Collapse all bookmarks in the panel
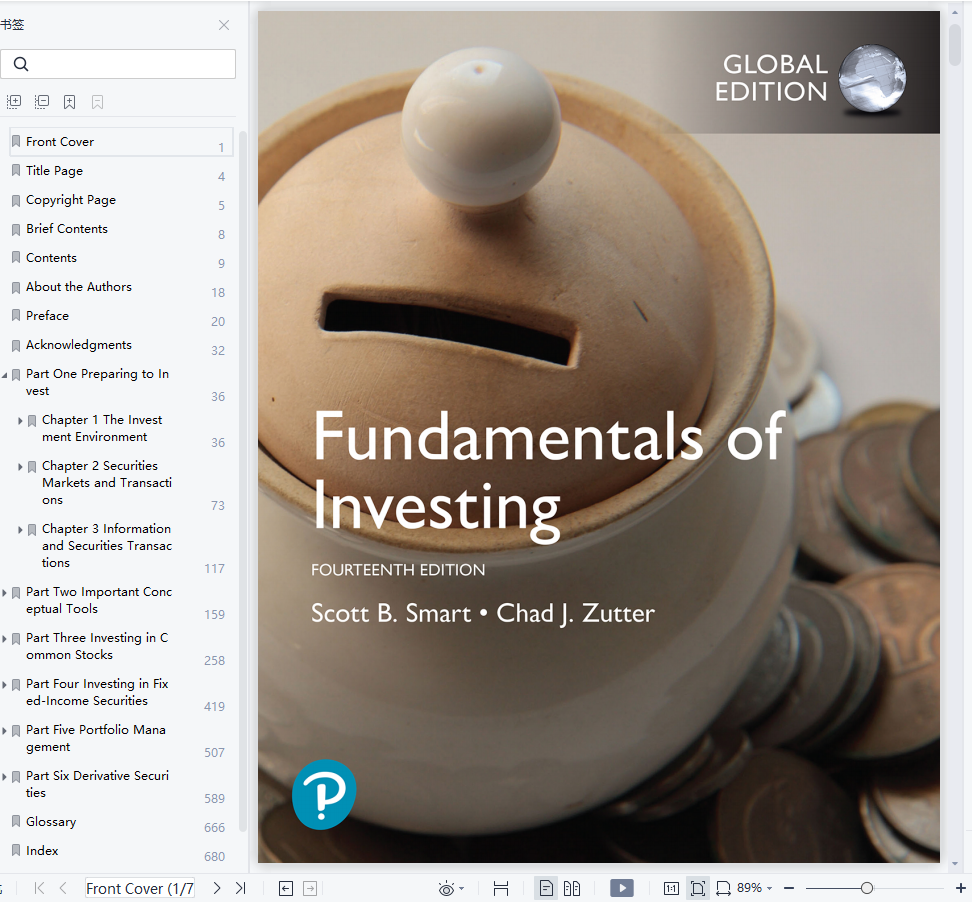 pyautogui.click(x=42, y=102)
